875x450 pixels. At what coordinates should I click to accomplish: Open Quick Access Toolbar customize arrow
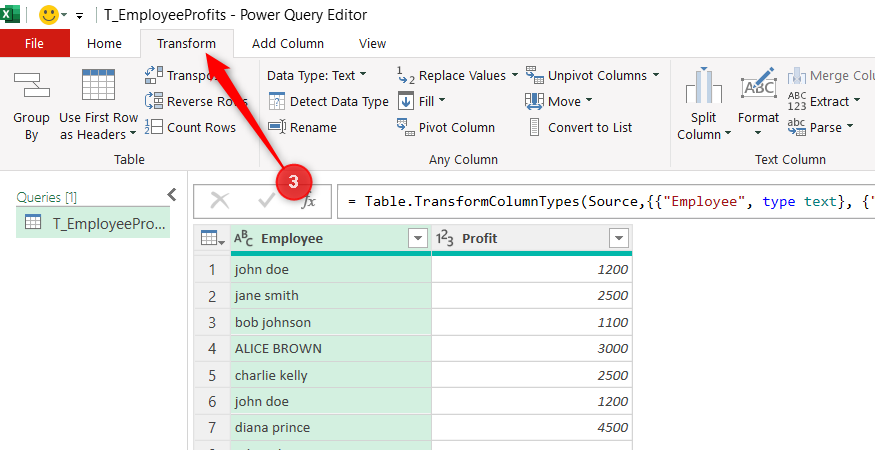click(x=80, y=16)
